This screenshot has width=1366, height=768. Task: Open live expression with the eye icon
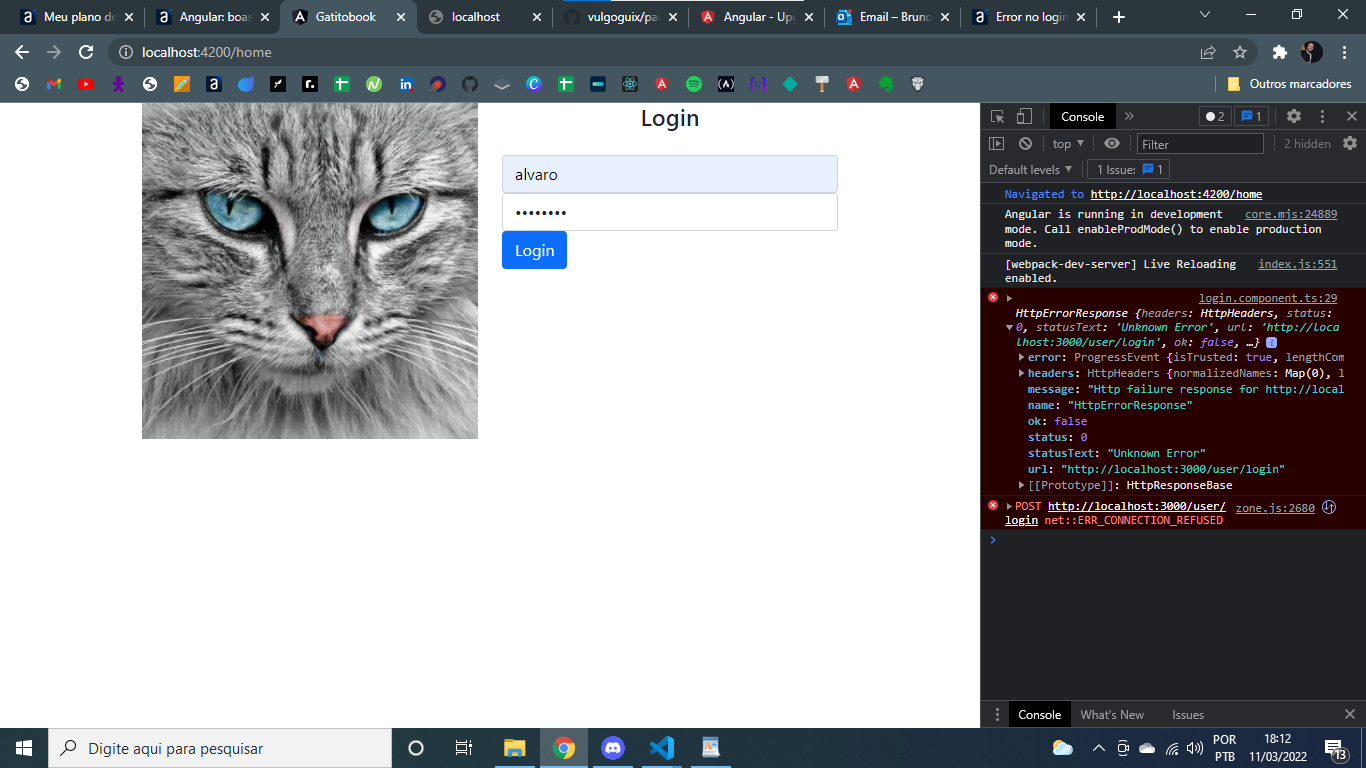(x=1112, y=144)
